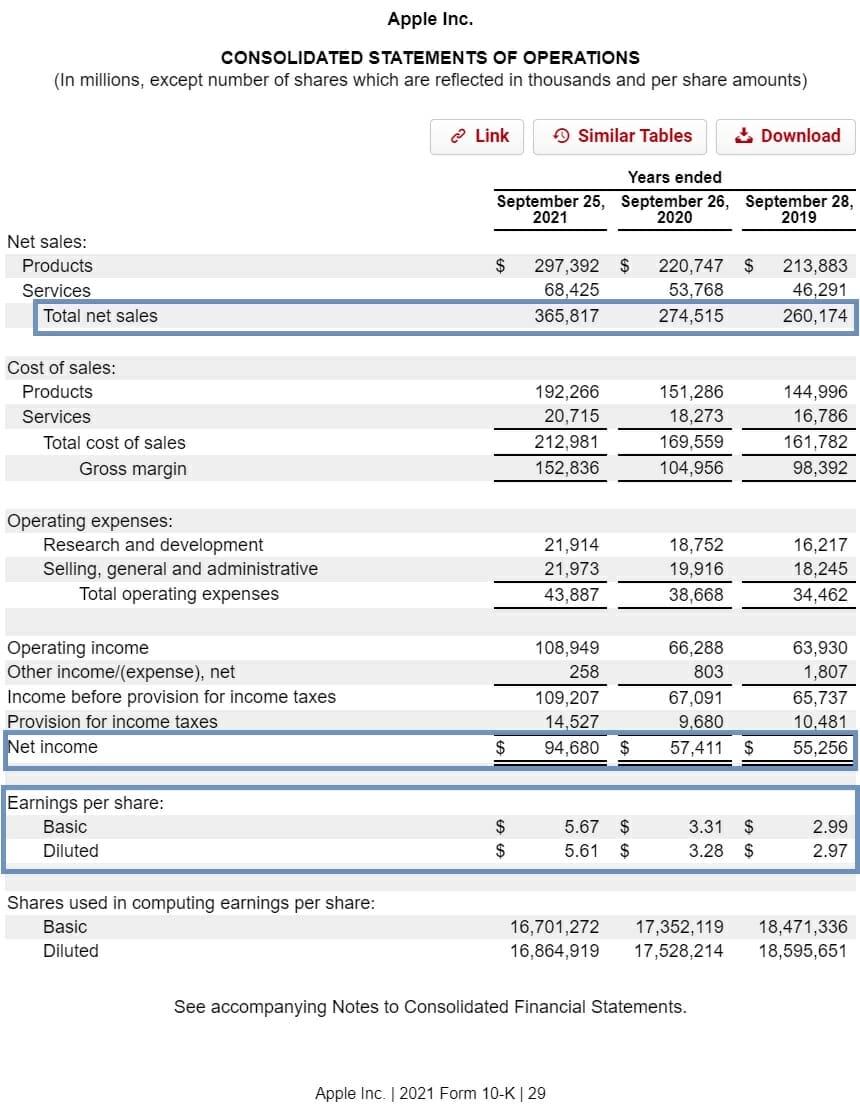Click the September 26, 2020 column header
860x1110 pixels.
point(674,208)
